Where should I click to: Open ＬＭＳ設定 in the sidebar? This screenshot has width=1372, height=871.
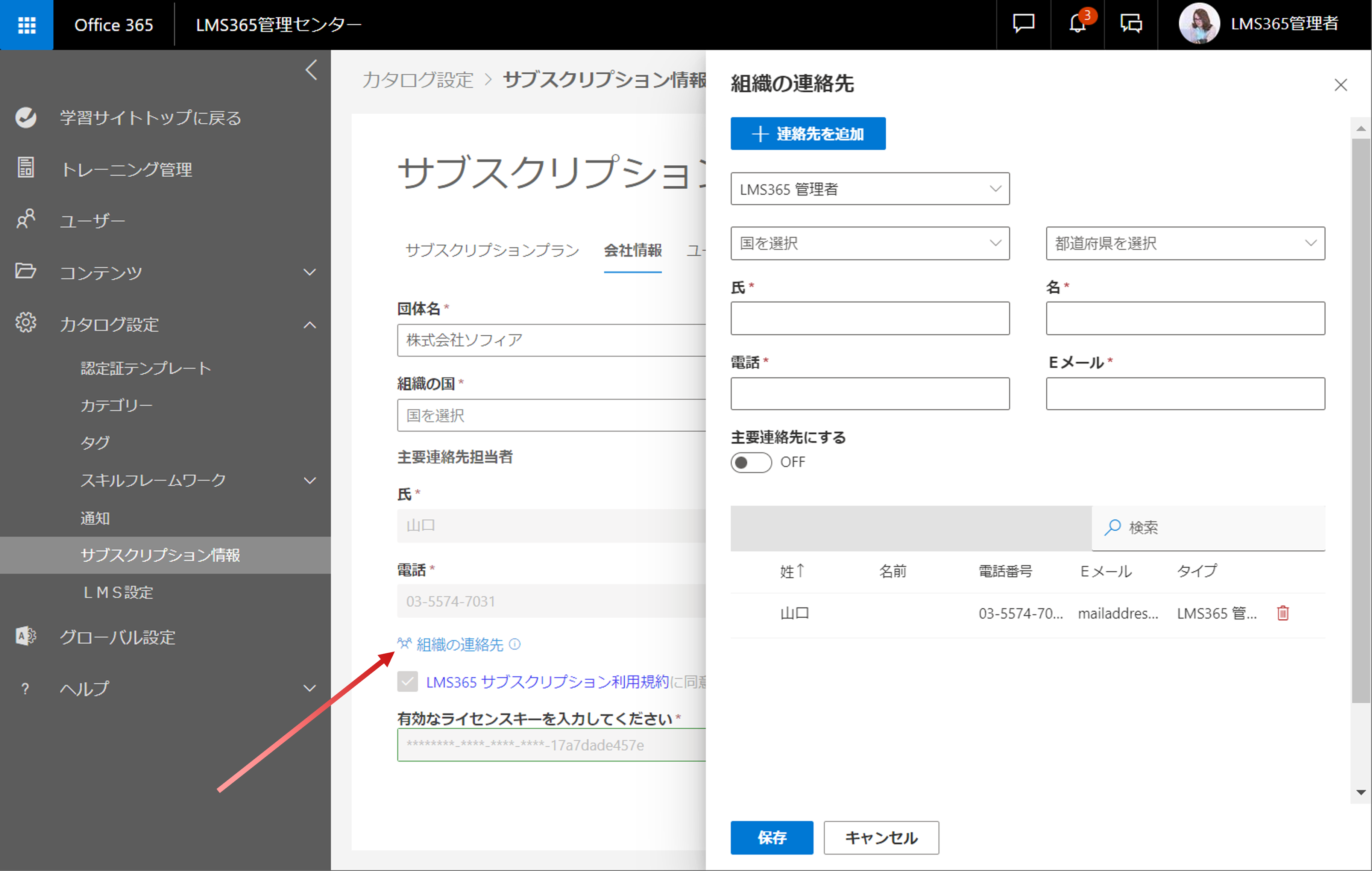click(118, 592)
